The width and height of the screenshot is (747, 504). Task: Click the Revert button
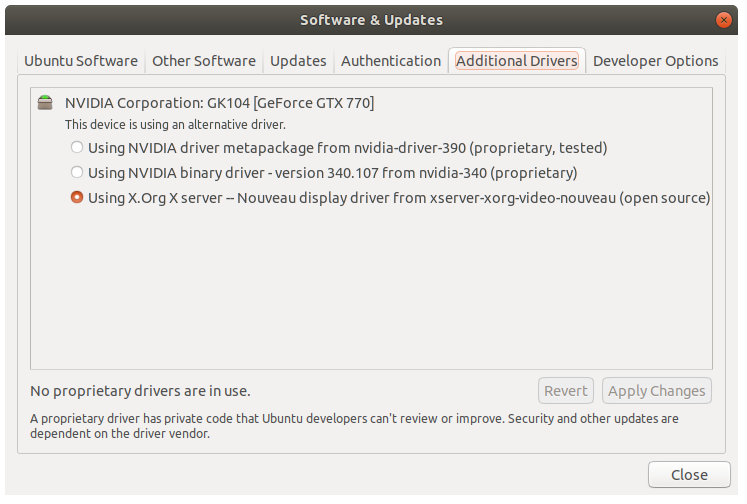566,391
